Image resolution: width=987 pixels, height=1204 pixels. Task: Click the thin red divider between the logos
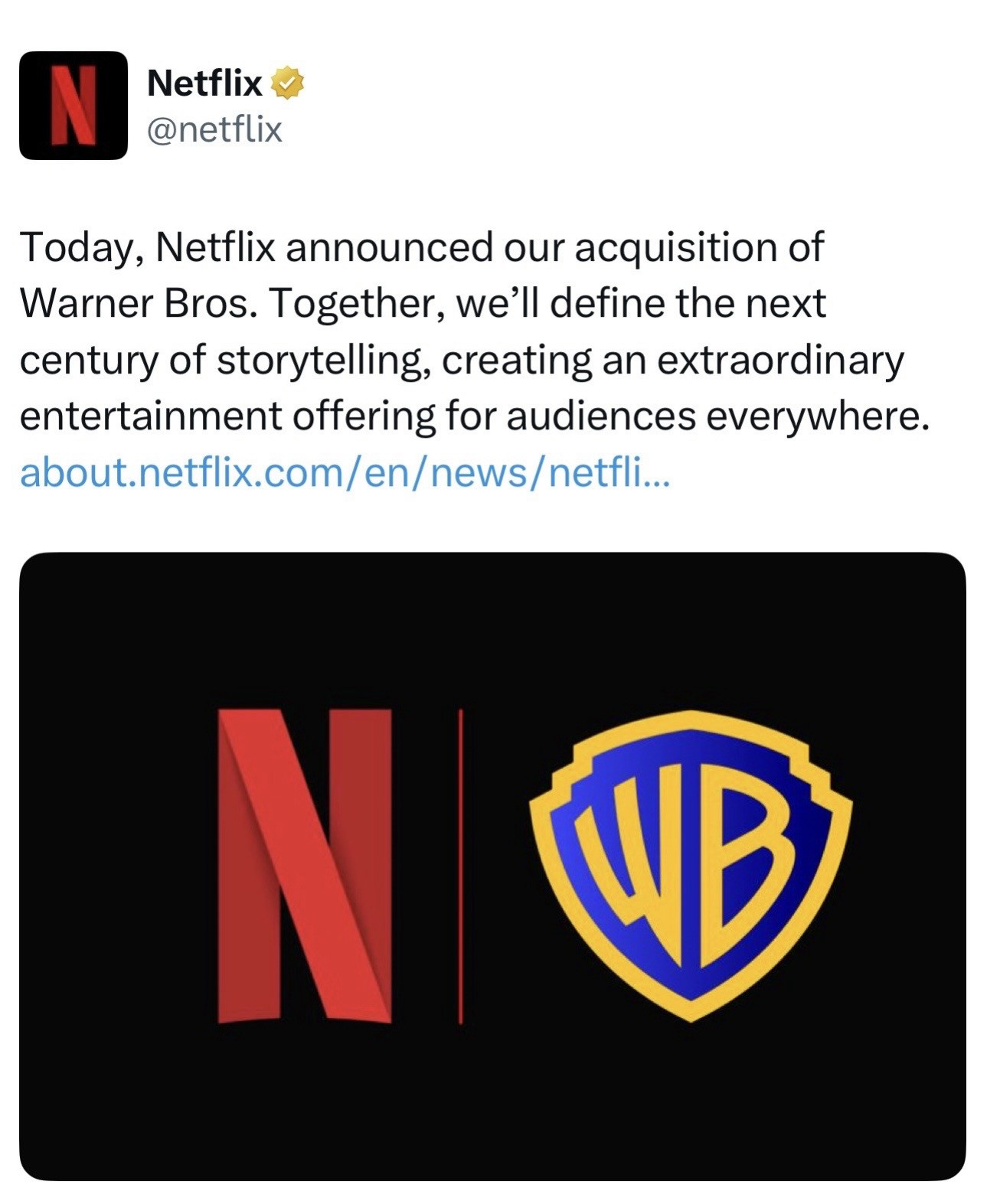point(460,865)
